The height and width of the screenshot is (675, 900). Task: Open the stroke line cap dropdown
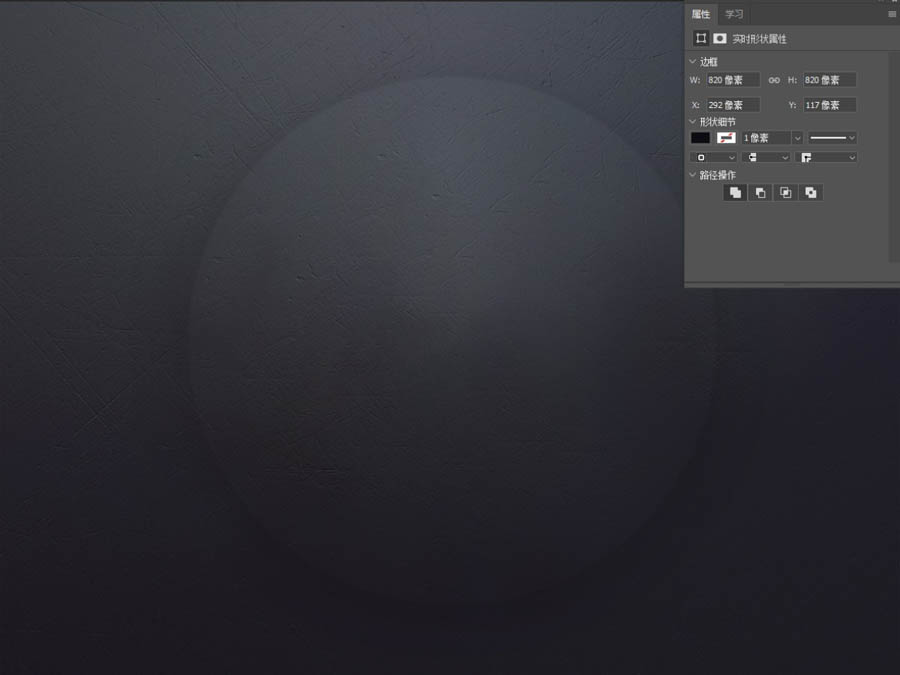tap(766, 157)
